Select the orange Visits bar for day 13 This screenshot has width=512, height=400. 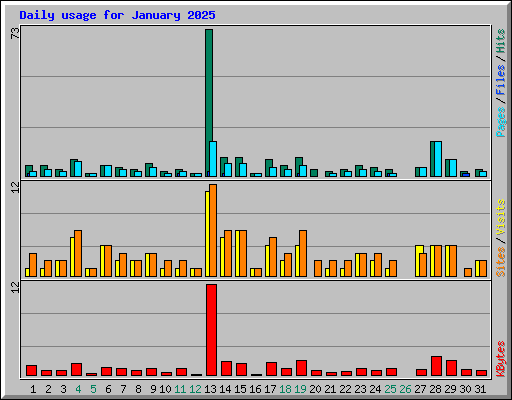(213, 230)
